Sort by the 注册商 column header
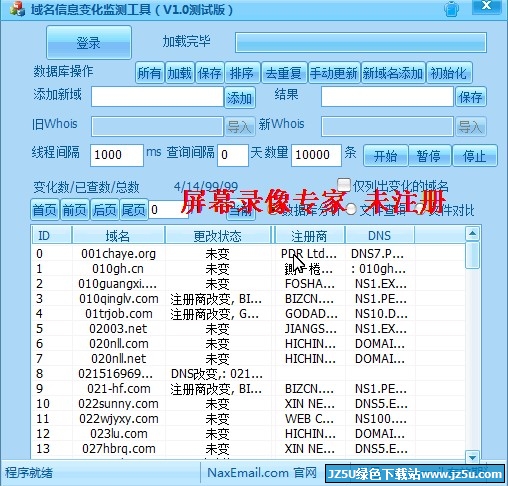Image resolution: width=508 pixels, height=486 pixels. point(310,236)
